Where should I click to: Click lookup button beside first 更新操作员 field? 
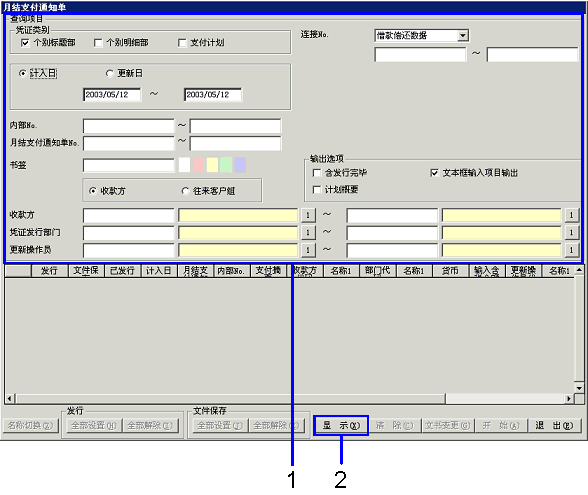tap(308, 249)
